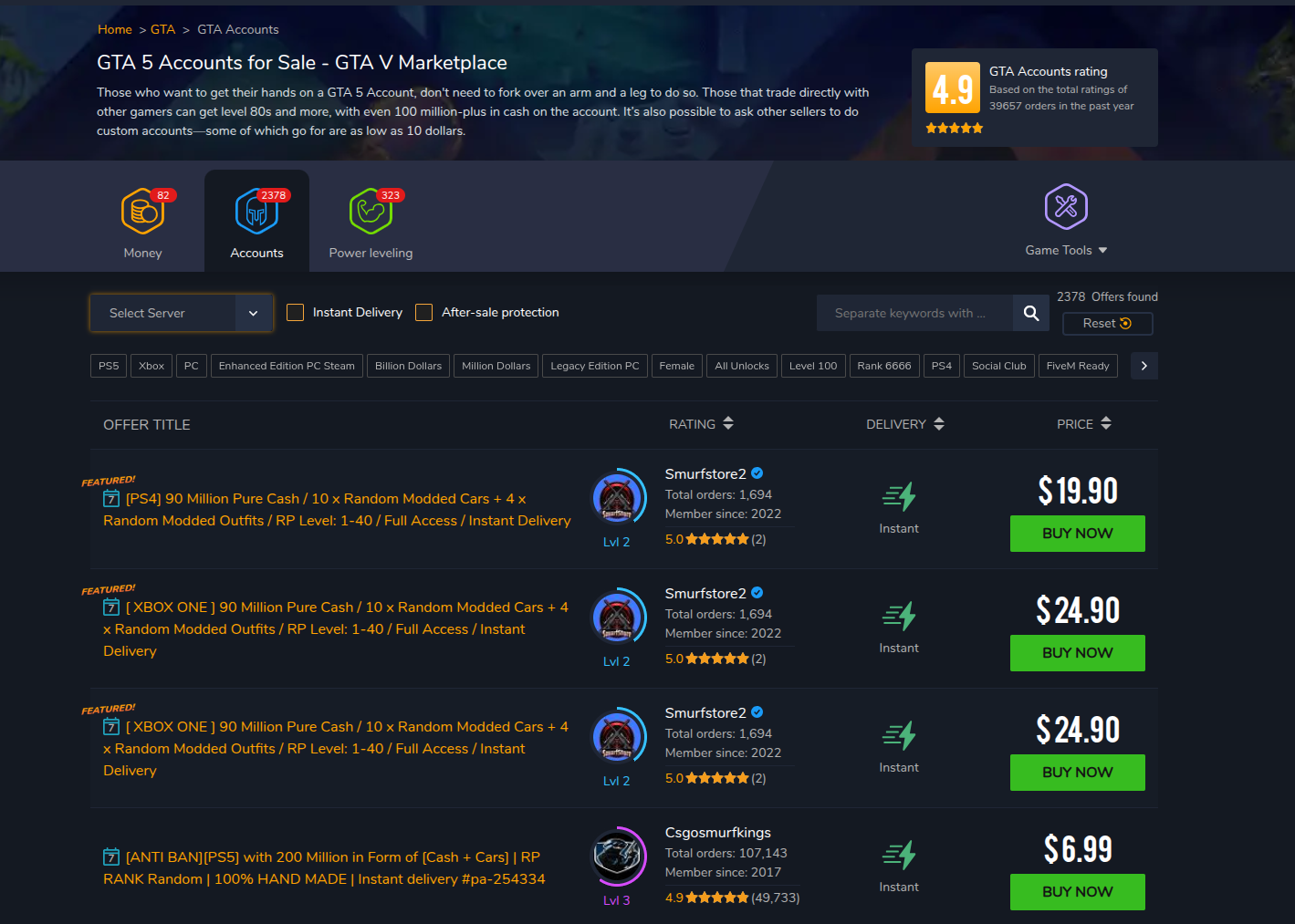Focus the keywords search input field
1295x924 pixels.
coord(914,313)
